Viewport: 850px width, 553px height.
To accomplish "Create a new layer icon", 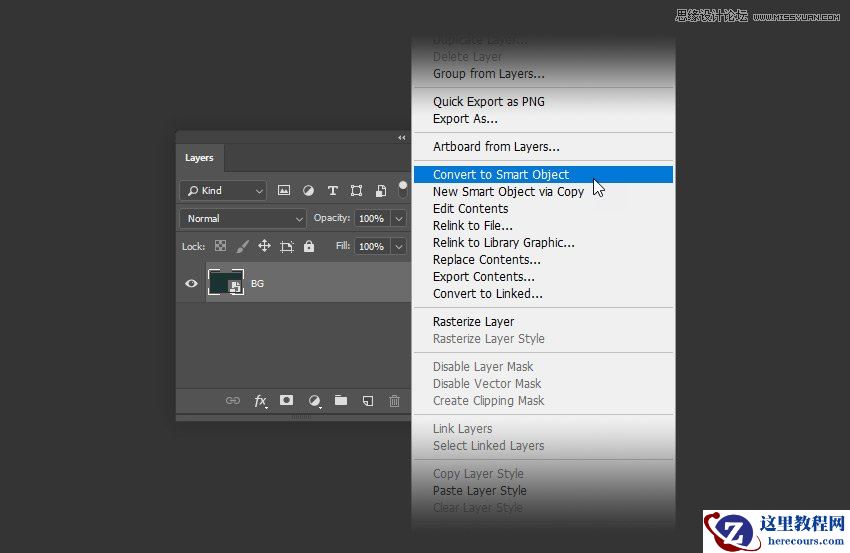I will click(x=368, y=401).
